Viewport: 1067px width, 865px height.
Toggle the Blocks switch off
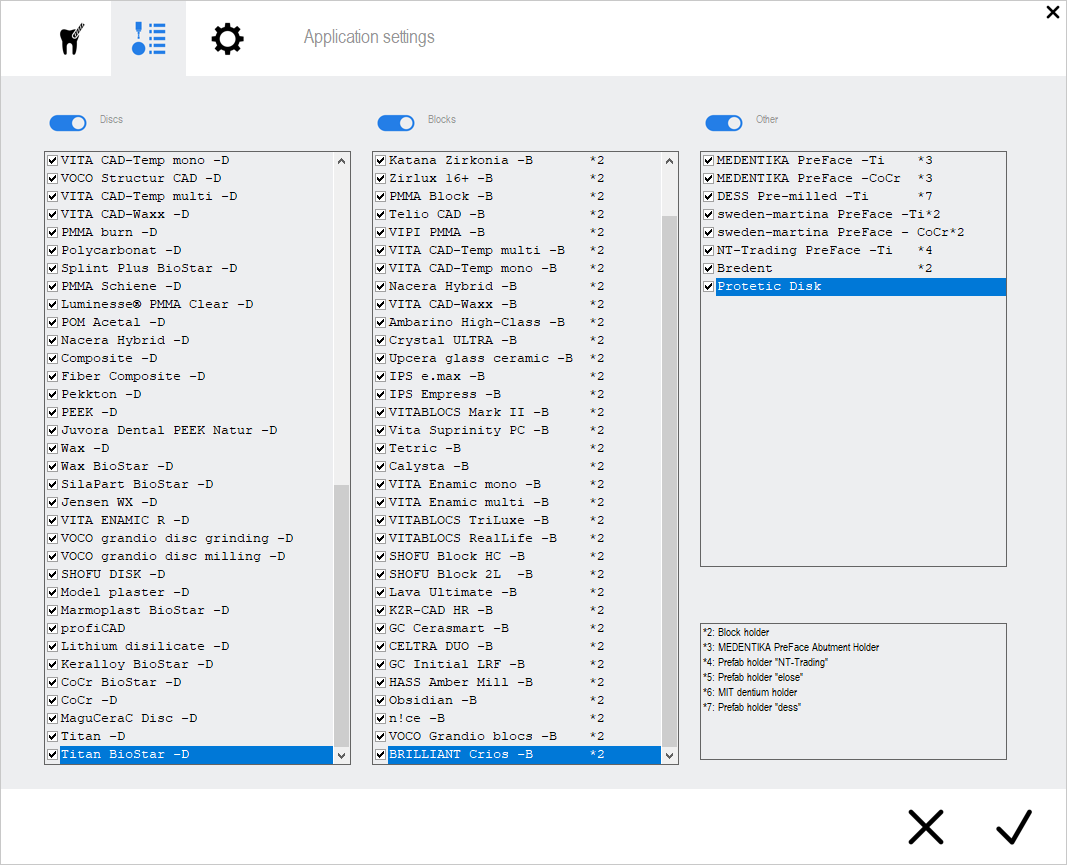(x=396, y=123)
